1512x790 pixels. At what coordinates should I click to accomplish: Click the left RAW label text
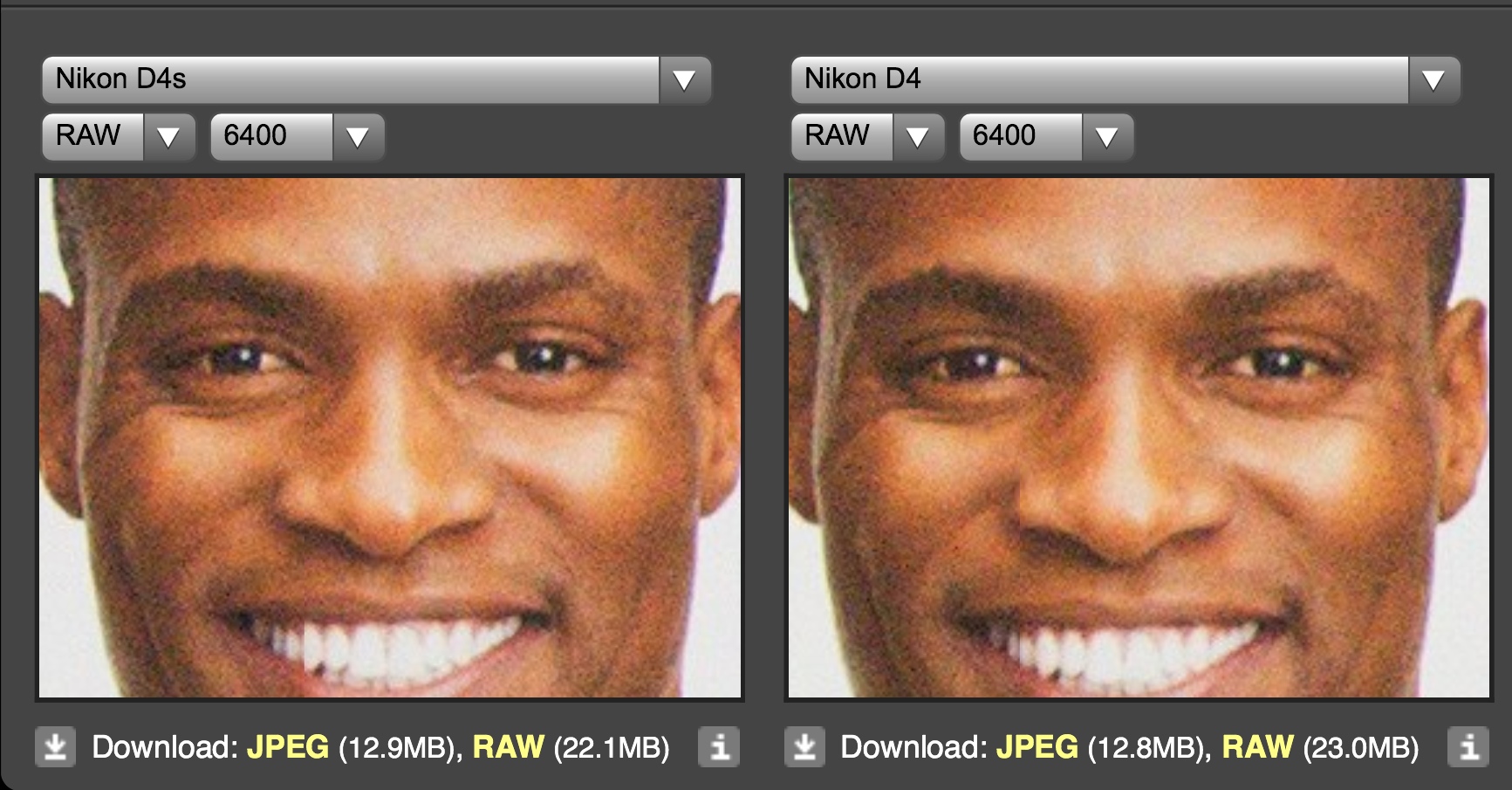pyautogui.click(x=88, y=135)
